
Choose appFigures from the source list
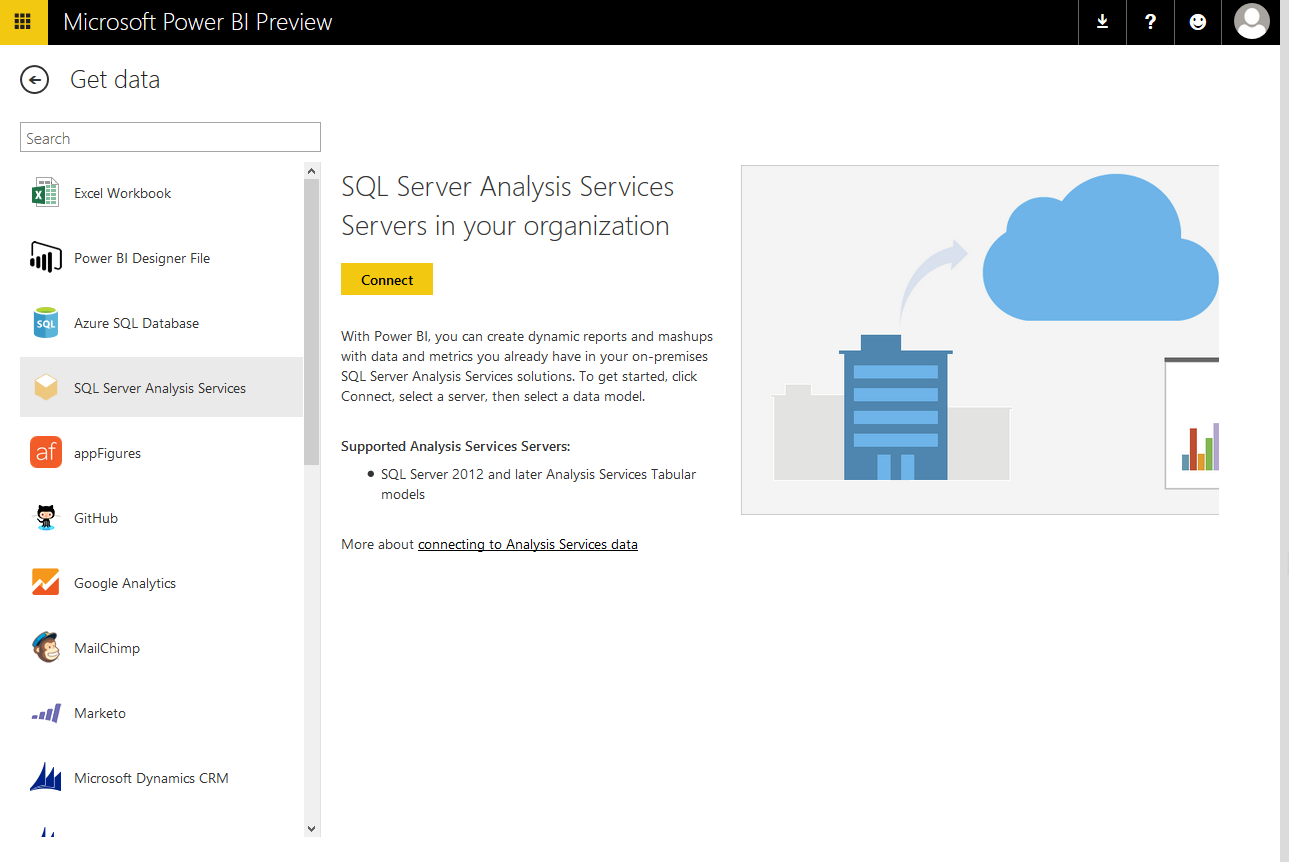[x=161, y=453]
